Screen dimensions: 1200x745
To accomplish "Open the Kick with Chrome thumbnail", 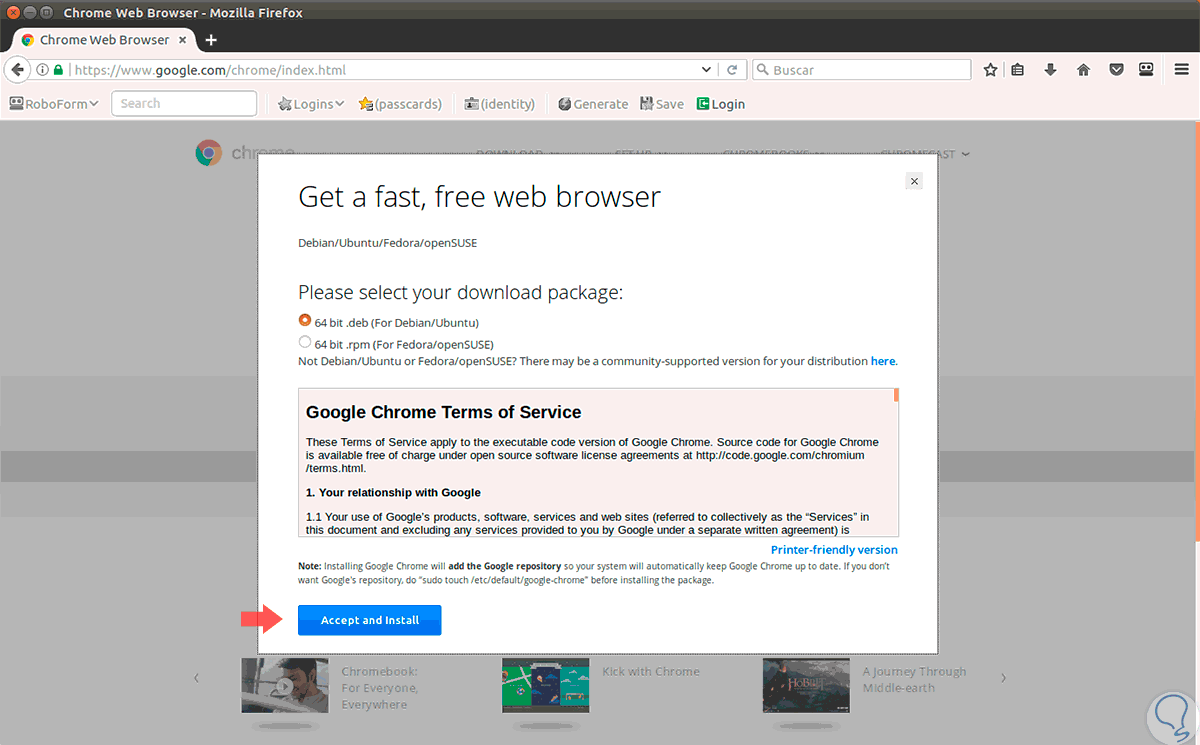I will [x=546, y=685].
